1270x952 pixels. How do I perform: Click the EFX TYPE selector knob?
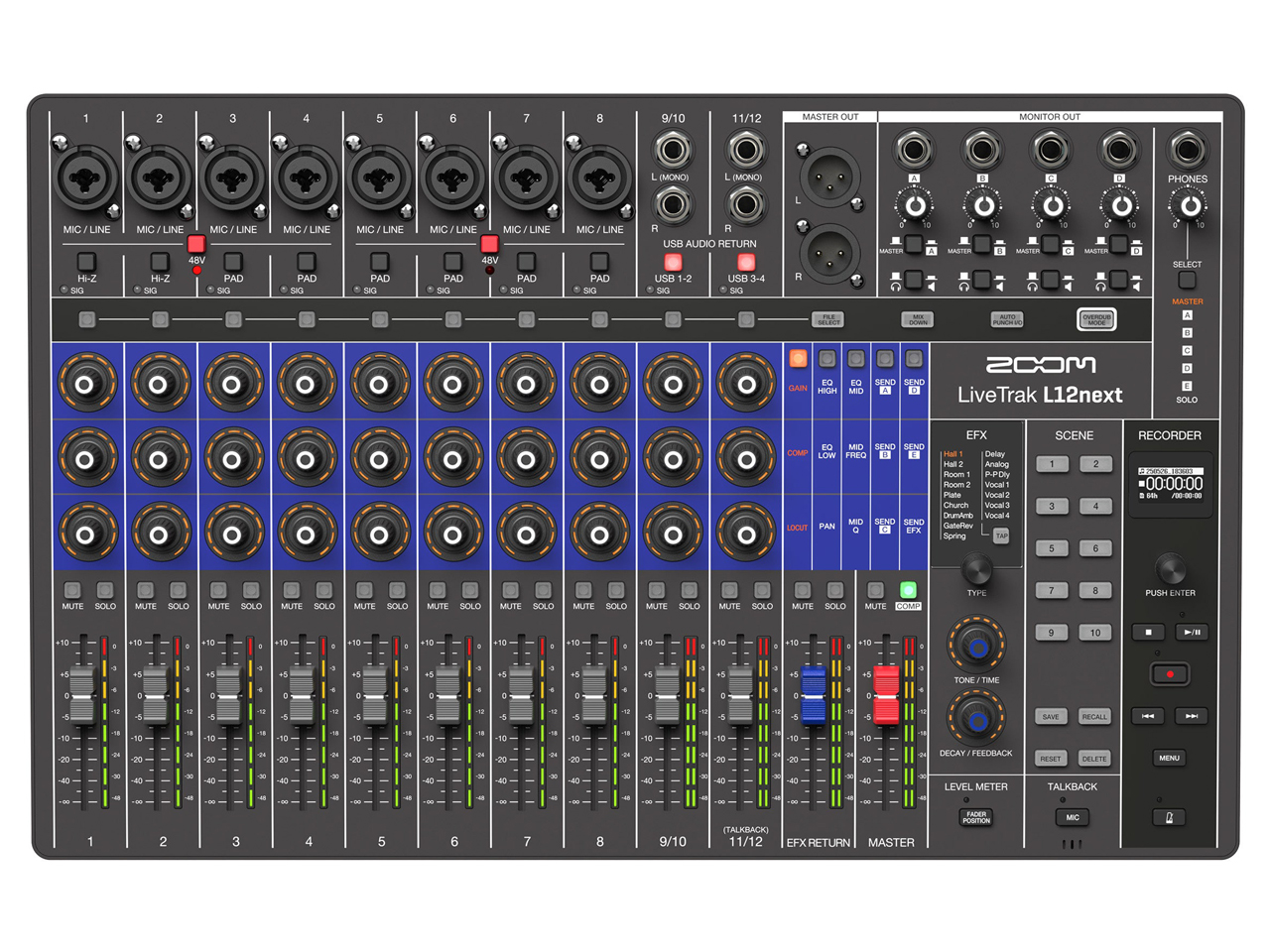[x=977, y=569]
